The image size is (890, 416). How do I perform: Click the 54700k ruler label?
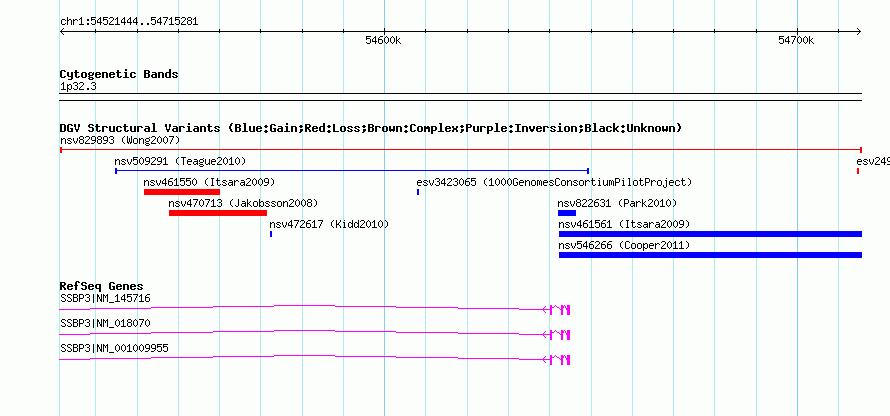[x=796, y=40]
